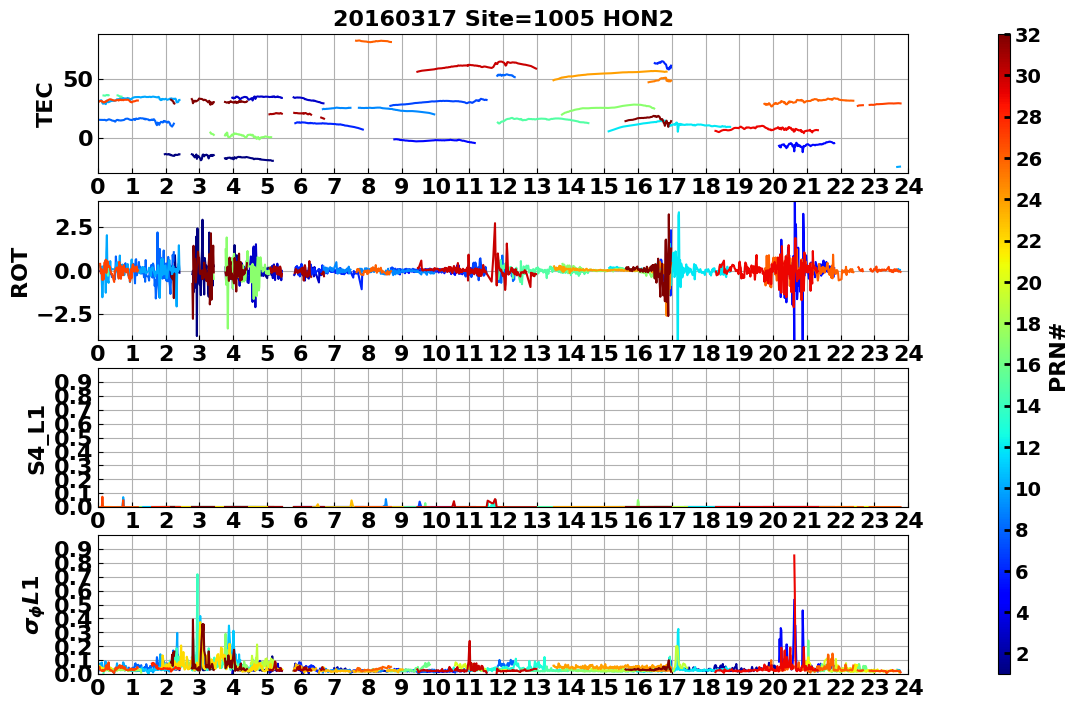Click hour 24 tick below the TEC panel
Screen dimensions: 1077x709
point(908,186)
